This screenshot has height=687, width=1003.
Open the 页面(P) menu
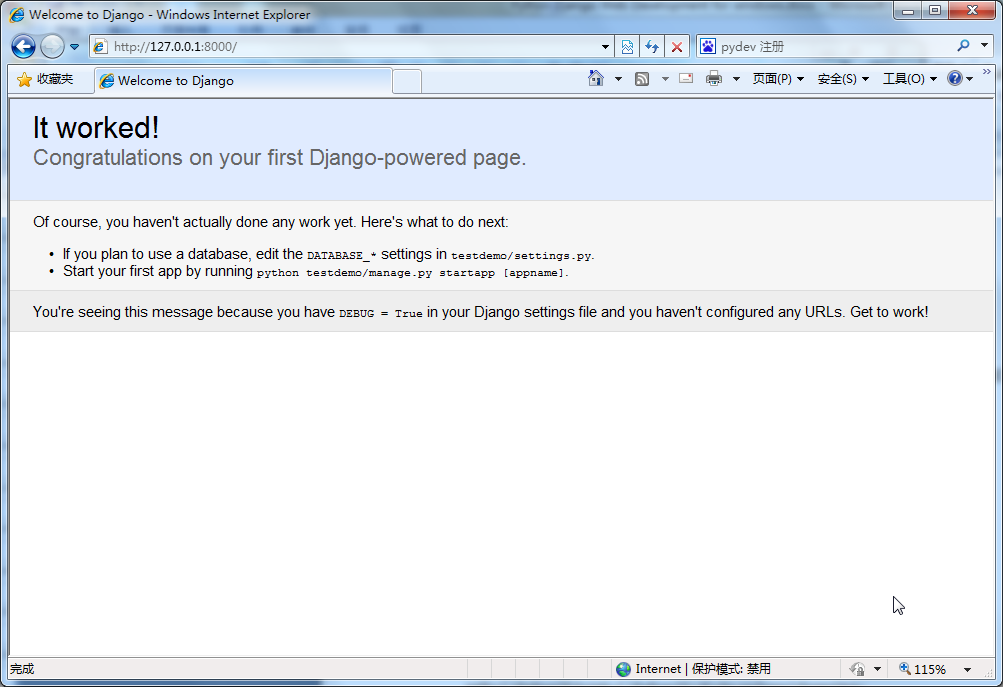(777, 79)
